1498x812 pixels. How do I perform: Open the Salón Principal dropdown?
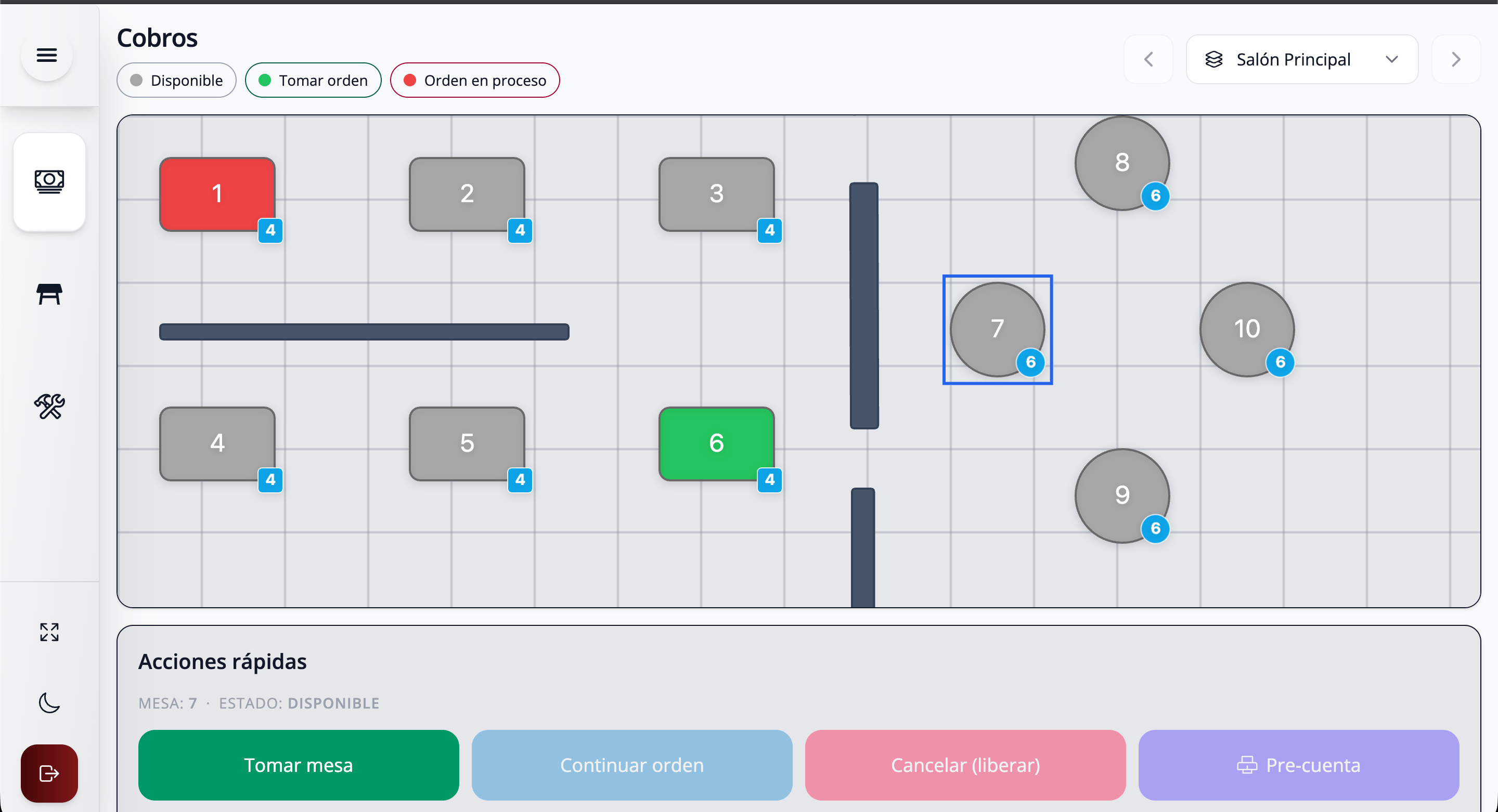click(1302, 59)
